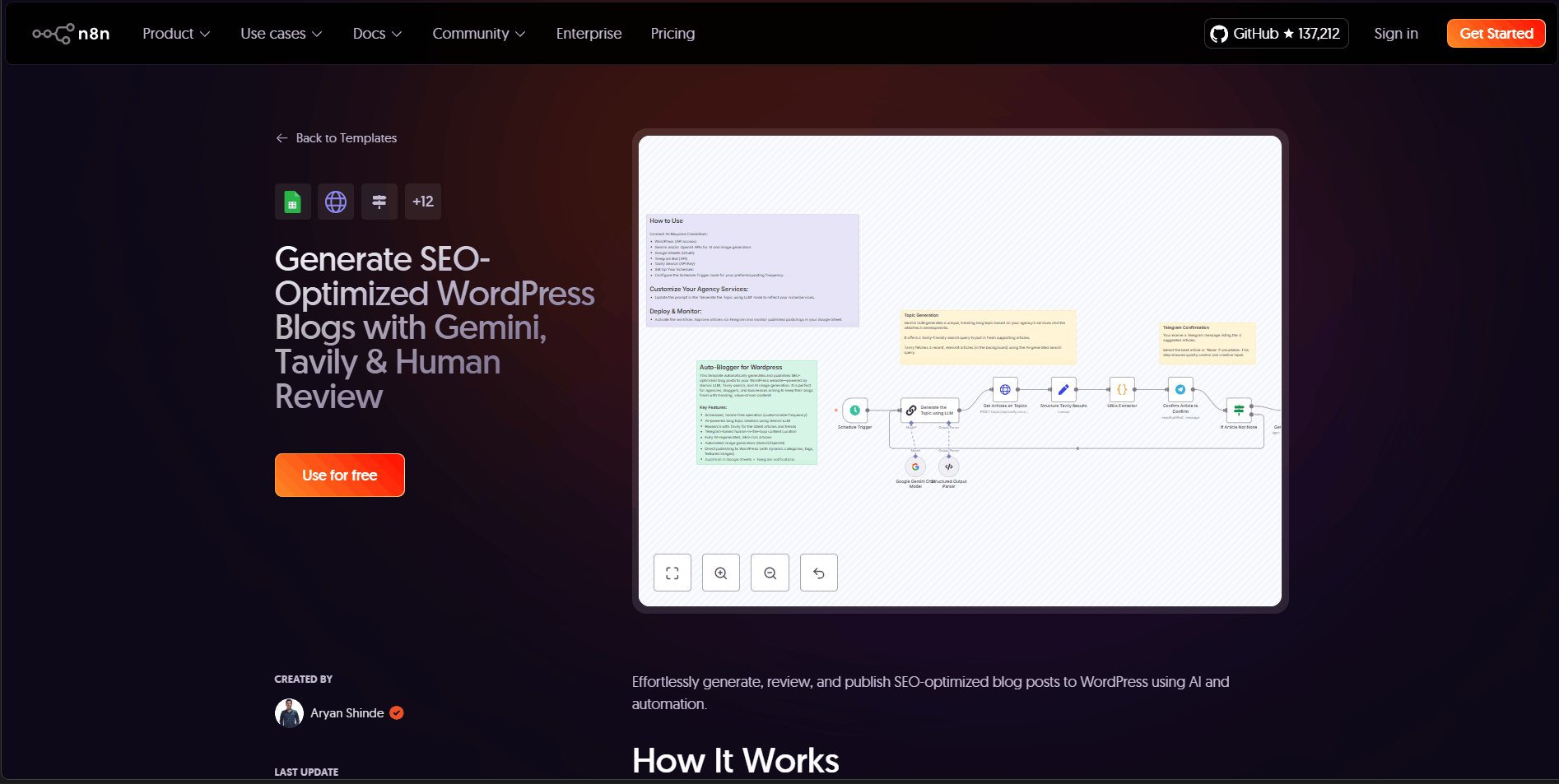Click the fullscreen icon in workflow preview
The image size is (1559, 784).
coord(672,573)
